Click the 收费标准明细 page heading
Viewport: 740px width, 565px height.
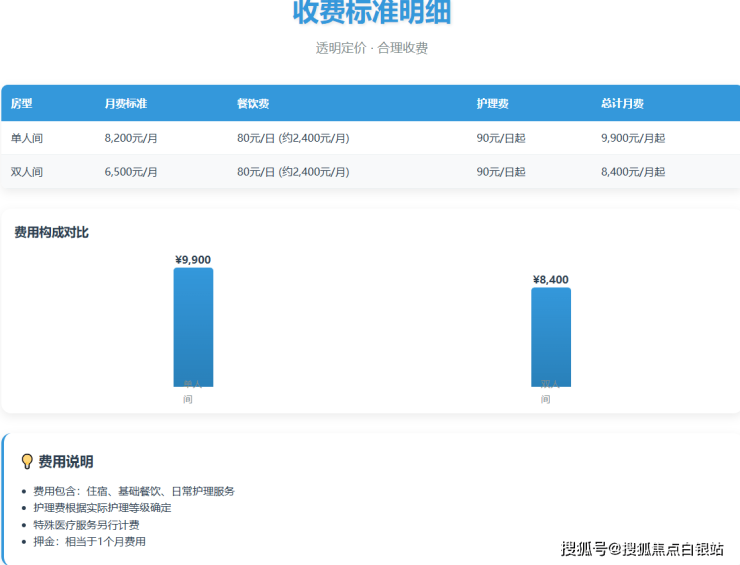(x=371, y=12)
